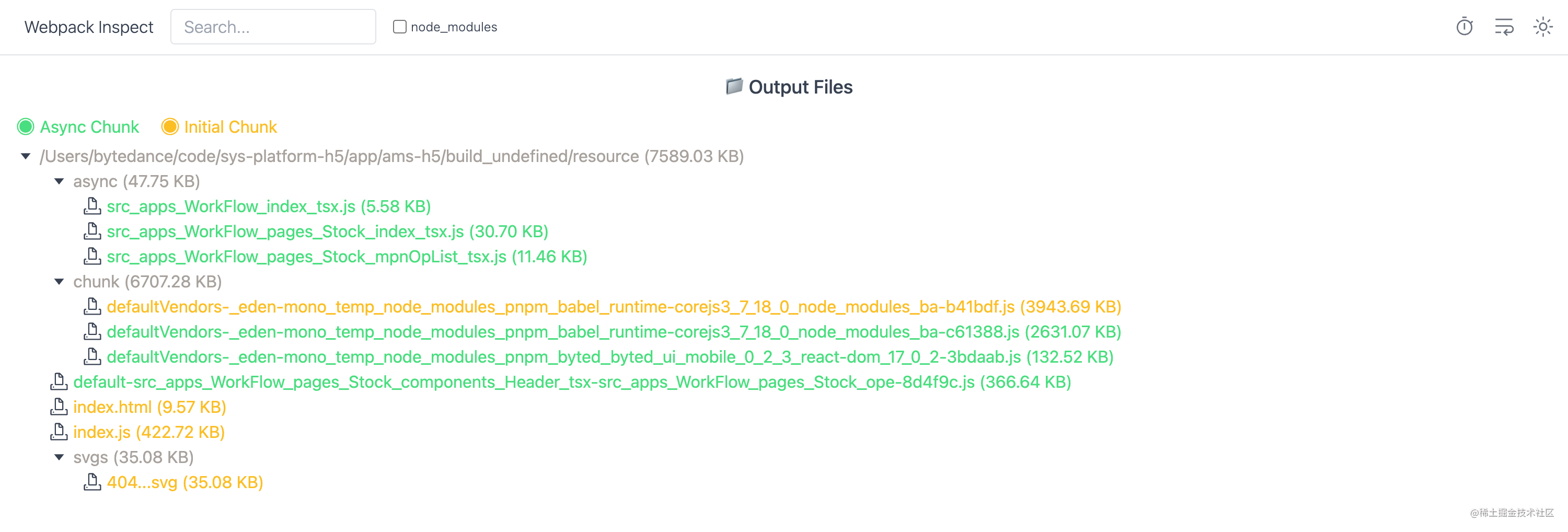The height and width of the screenshot is (532, 1568).
Task: Click file icon beside ba-c61388.js
Action: tap(92, 332)
